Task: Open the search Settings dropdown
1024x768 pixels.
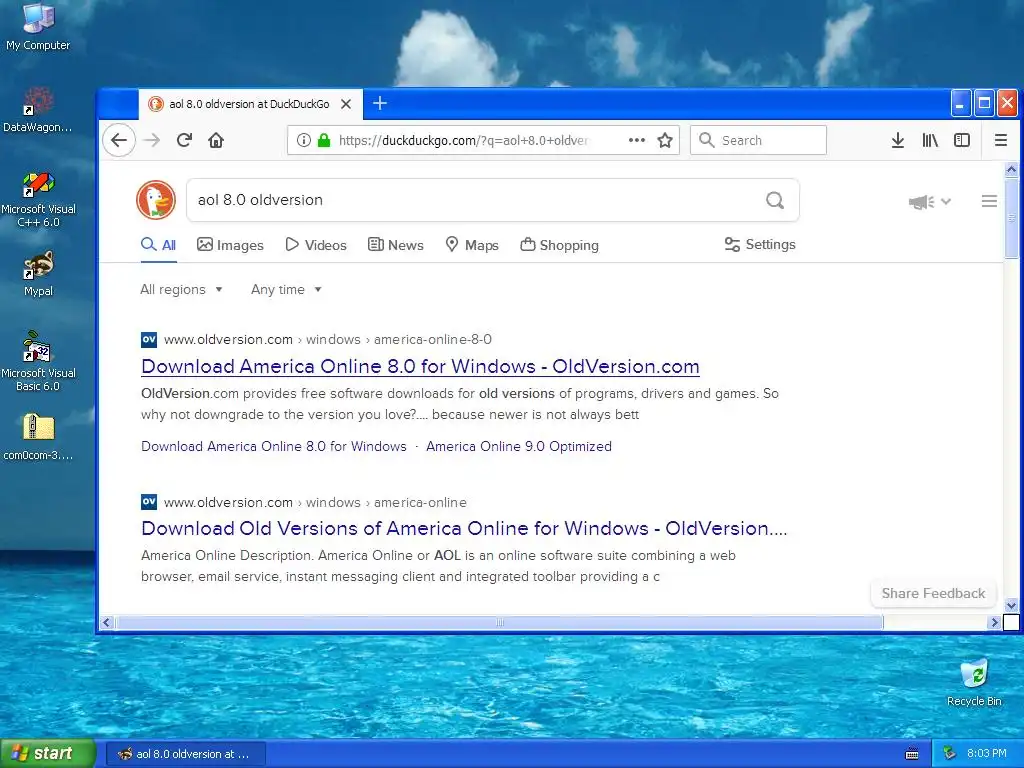Action: (x=760, y=244)
